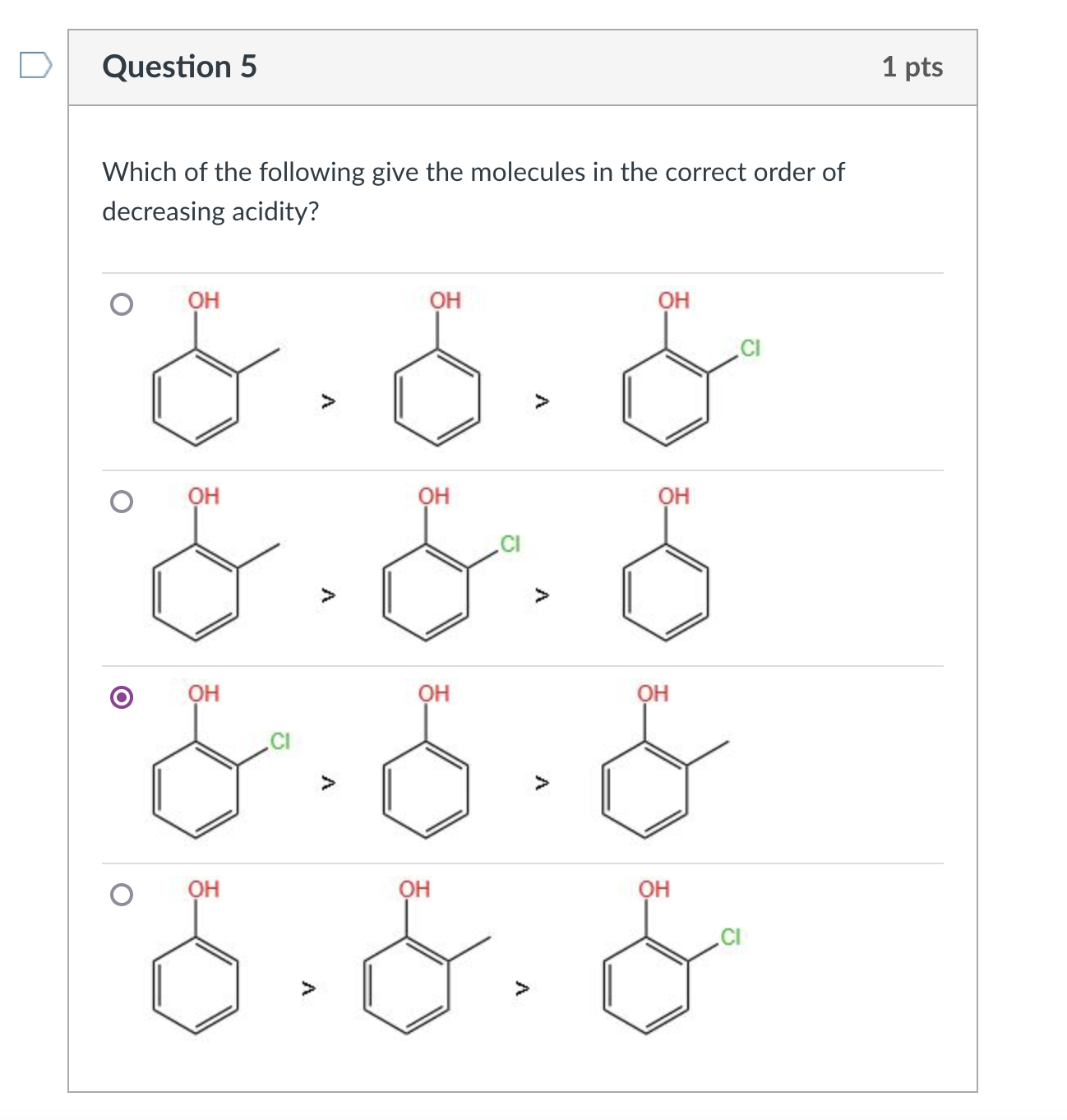
Task: Click the Cl substituent label in the second option
Action: 510,543
